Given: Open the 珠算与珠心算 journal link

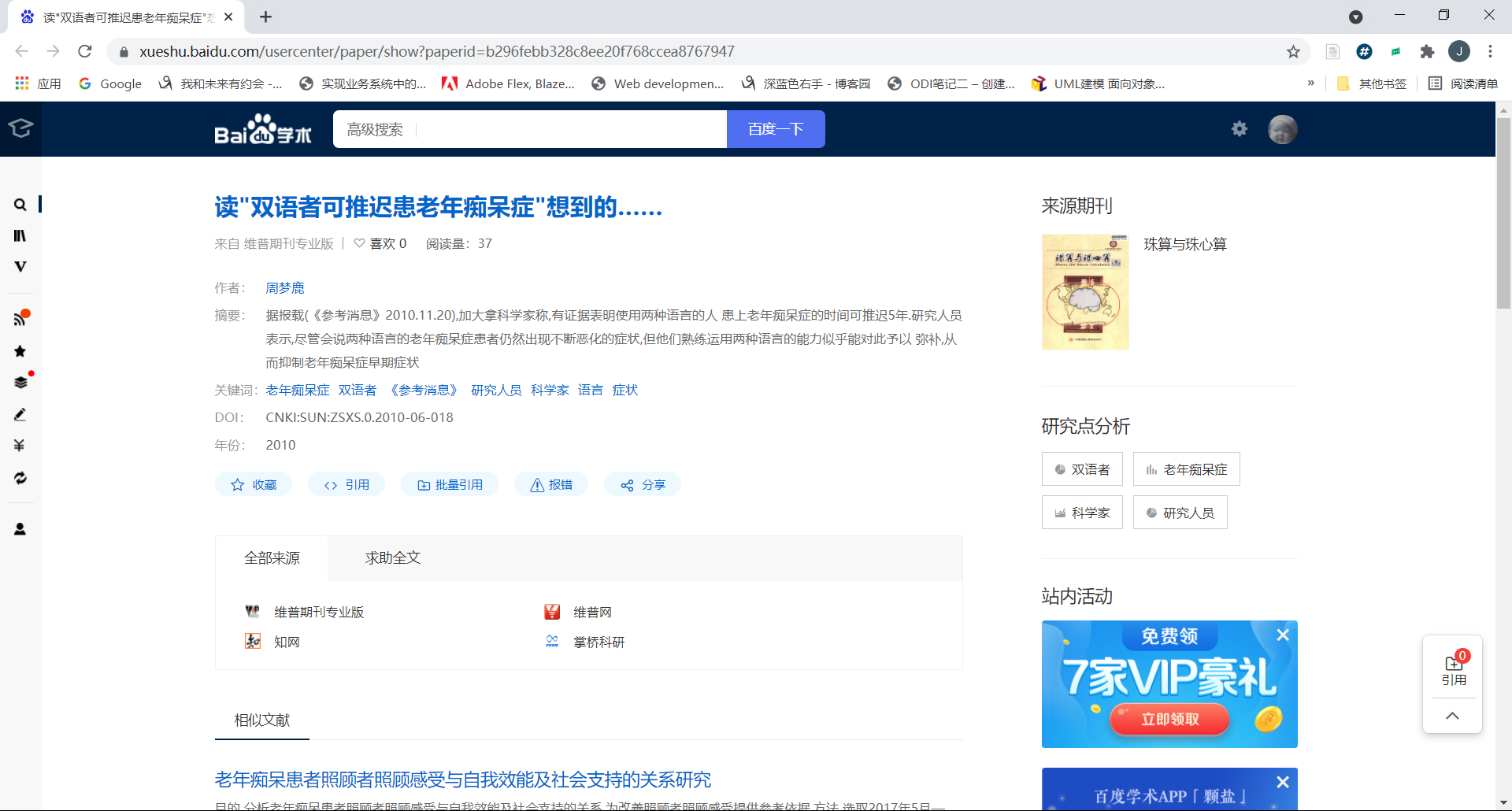Looking at the screenshot, I should click(x=1185, y=245).
